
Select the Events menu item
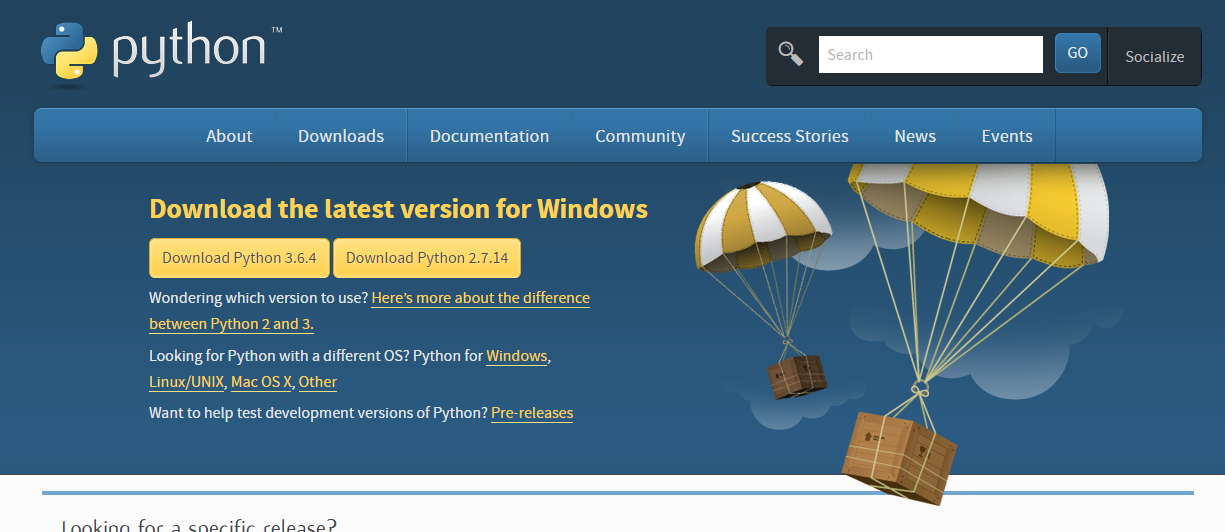1006,136
